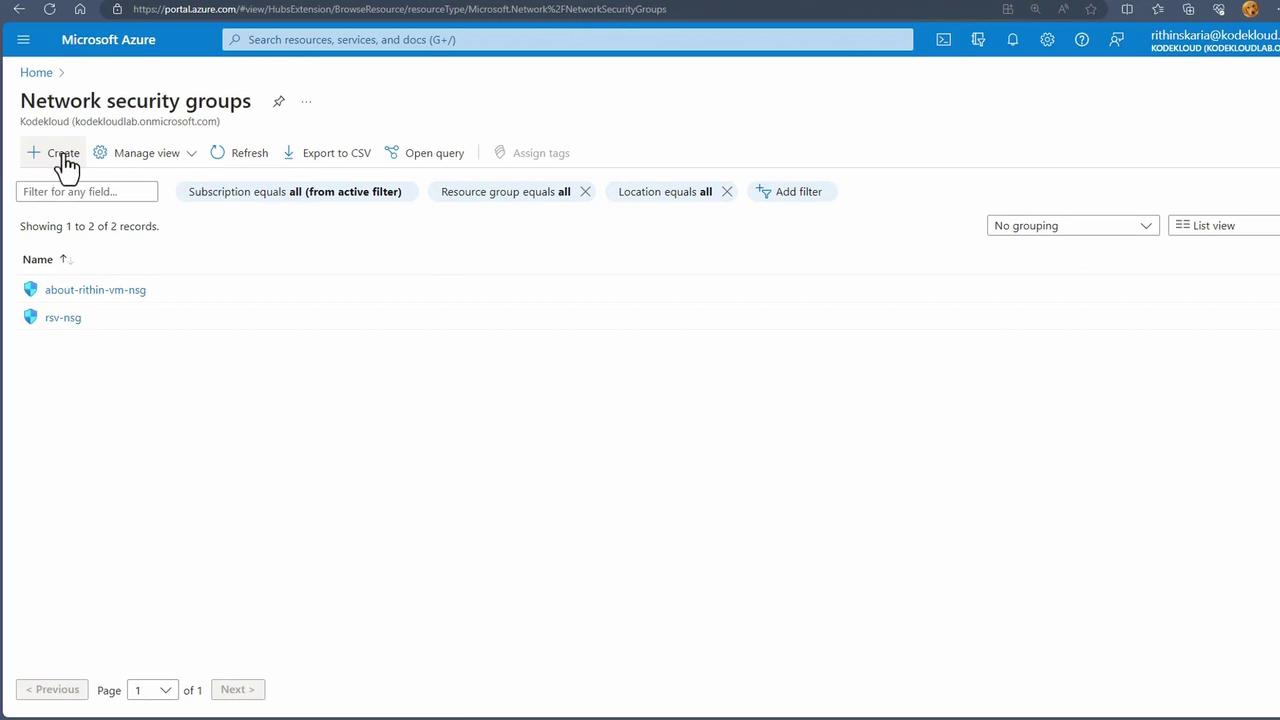Open the rithinskaria account menu
The height and width of the screenshot is (720, 1280).
tap(1215, 40)
